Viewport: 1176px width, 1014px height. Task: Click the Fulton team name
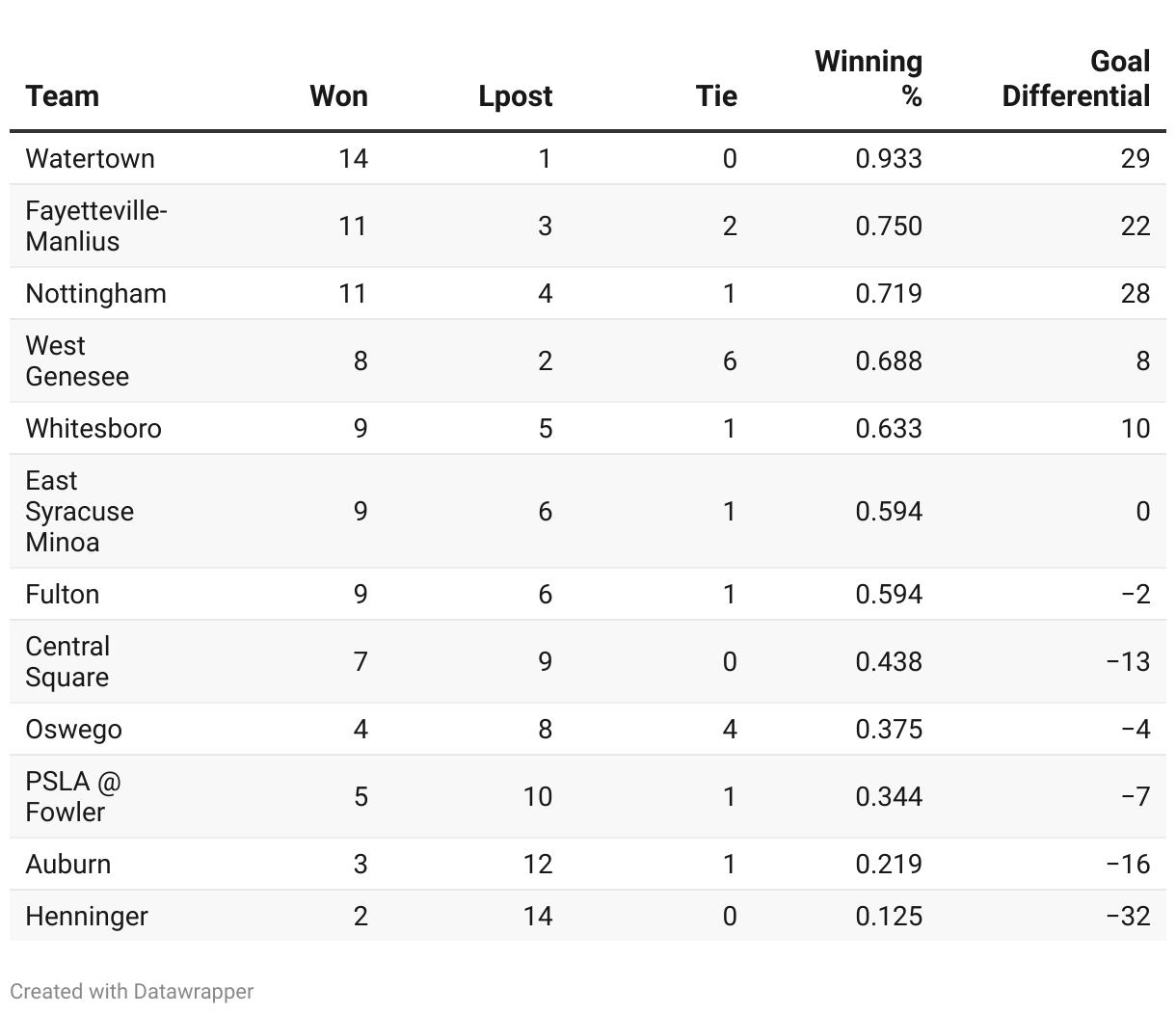click(x=63, y=594)
